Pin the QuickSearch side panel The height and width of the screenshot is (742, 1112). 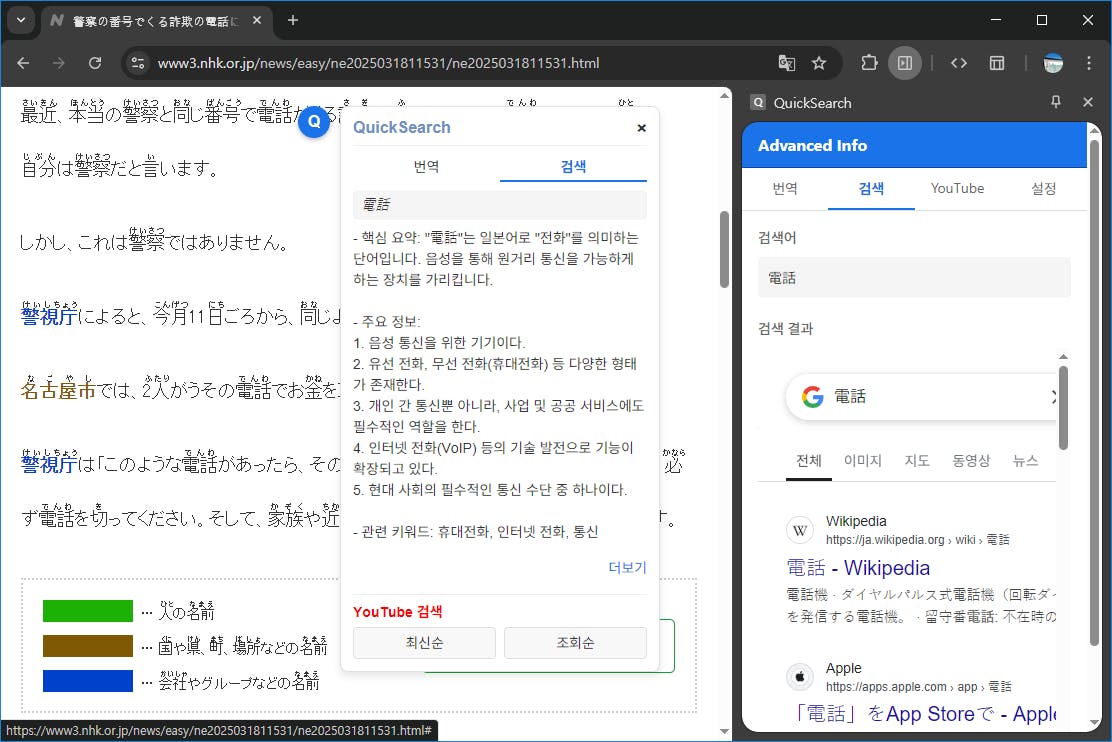pos(1056,102)
